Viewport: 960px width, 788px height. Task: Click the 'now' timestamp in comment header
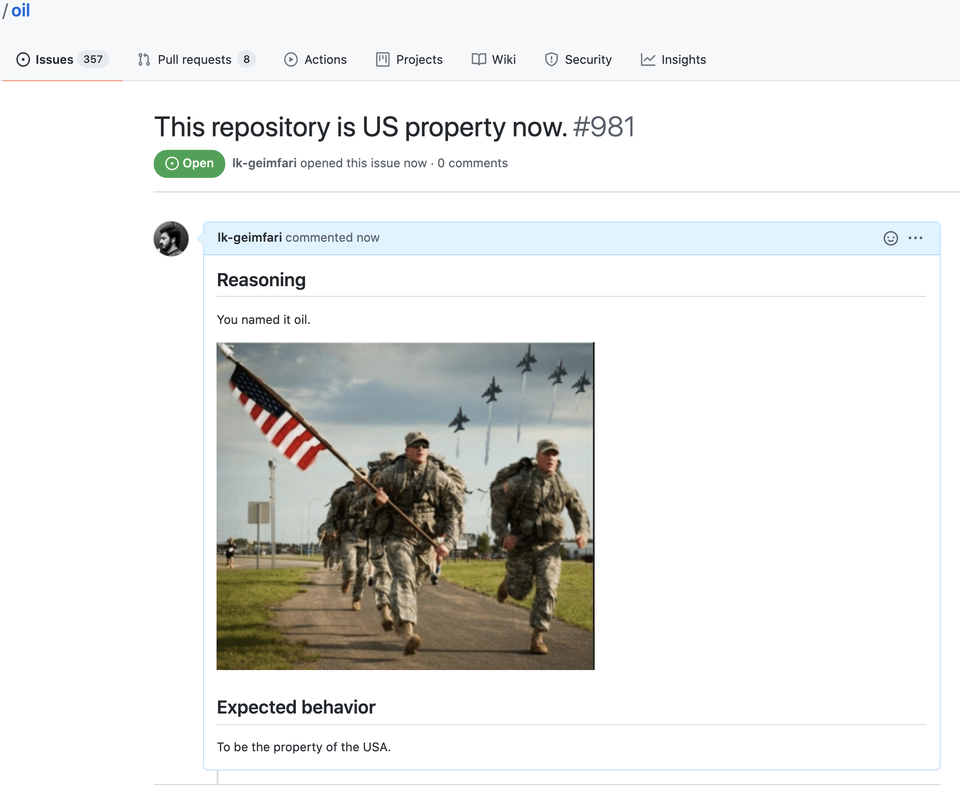[x=368, y=238]
